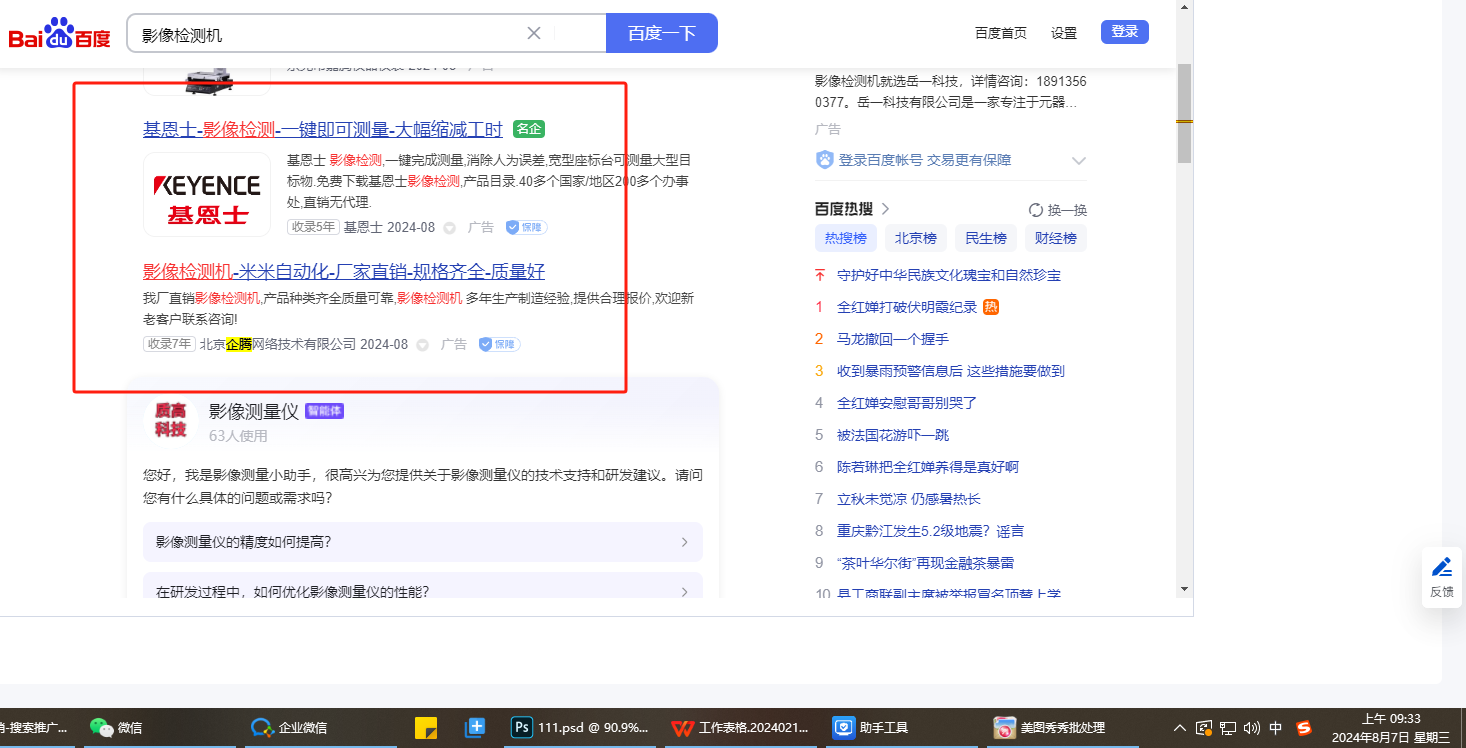The height and width of the screenshot is (748, 1466).
Task: Click the Baidu logo
Action: pos(59,35)
